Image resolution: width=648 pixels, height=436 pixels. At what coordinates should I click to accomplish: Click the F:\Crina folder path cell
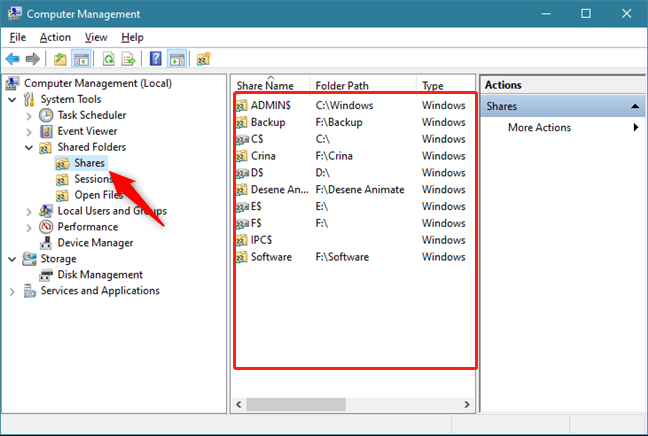(x=334, y=156)
